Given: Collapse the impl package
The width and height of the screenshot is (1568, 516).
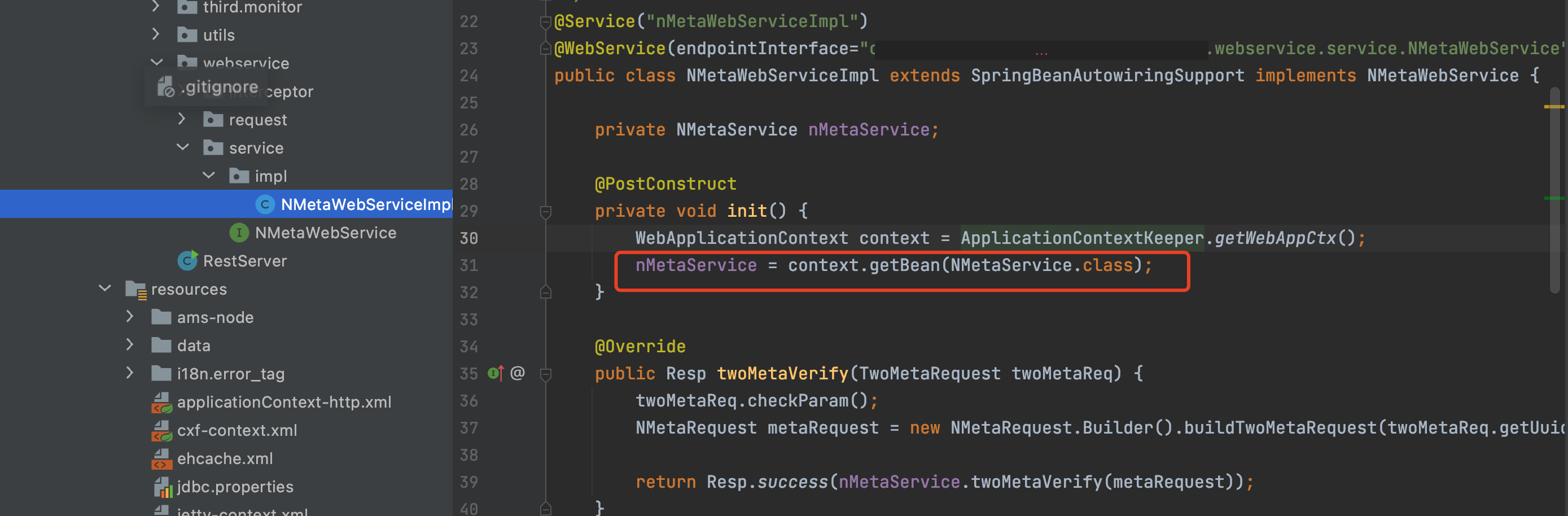Looking at the screenshot, I should [208, 175].
